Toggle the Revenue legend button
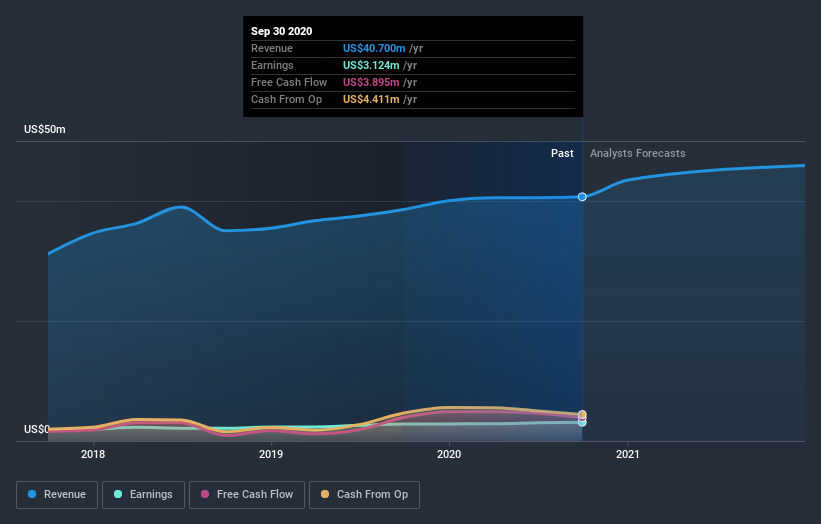This screenshot has height=524, width=821. click(x=57, y=495)
